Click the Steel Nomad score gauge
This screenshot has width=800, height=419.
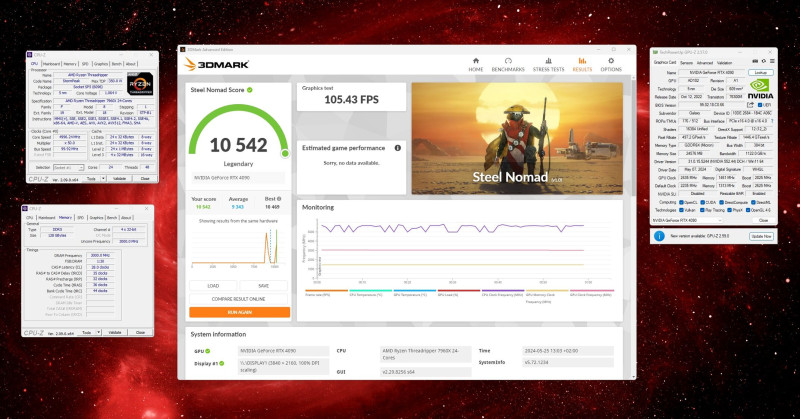click(238, 133)
